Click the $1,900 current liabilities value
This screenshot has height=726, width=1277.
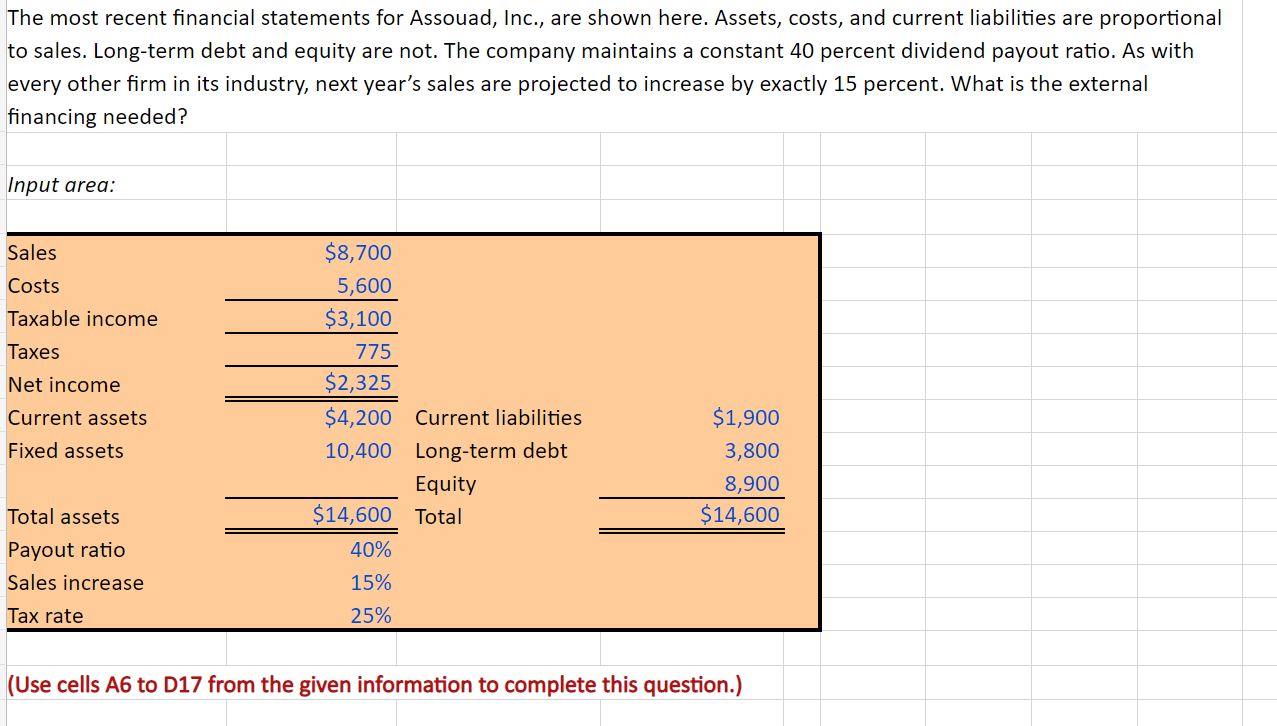746,417
